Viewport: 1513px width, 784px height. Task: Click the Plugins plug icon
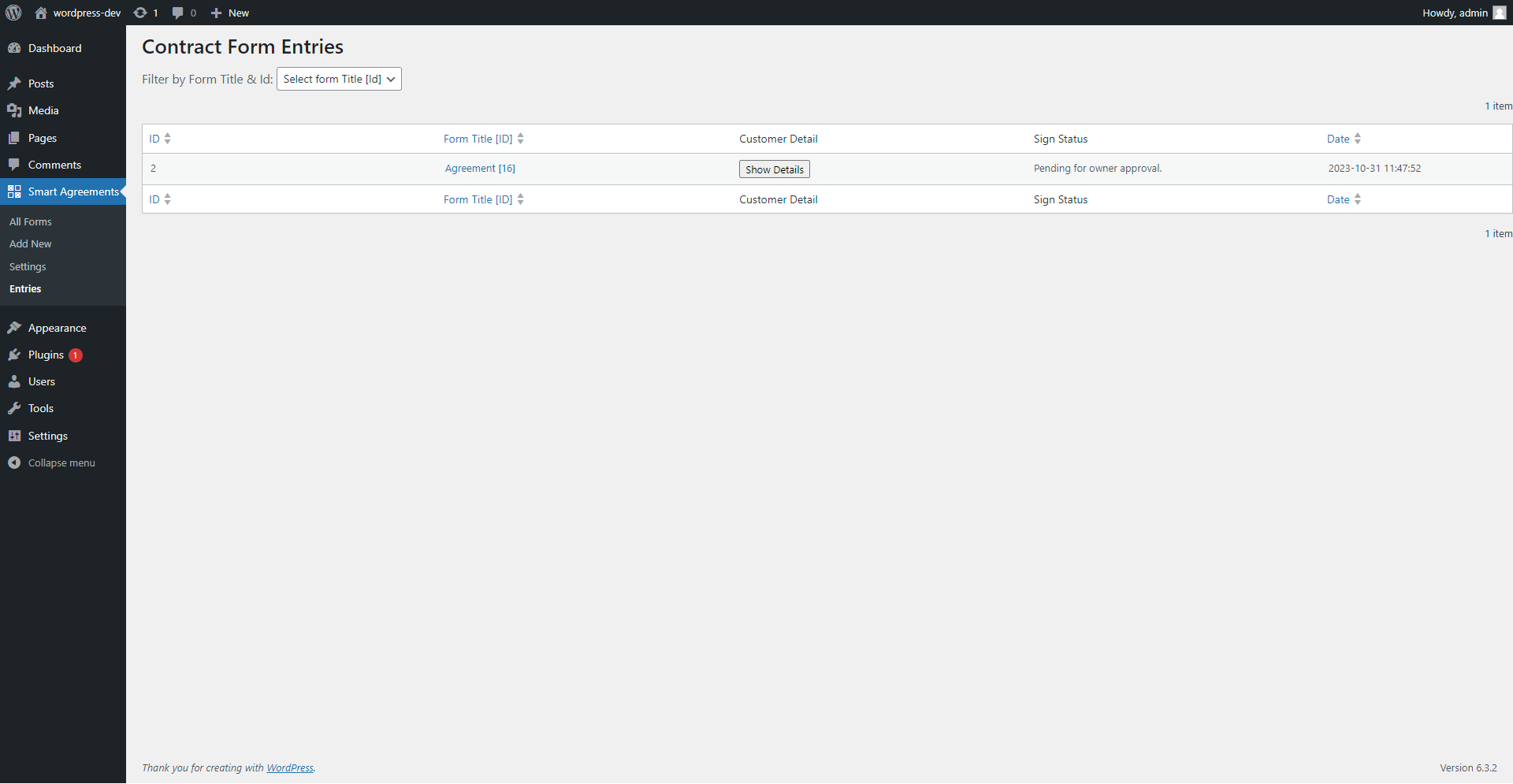(14, 355)
